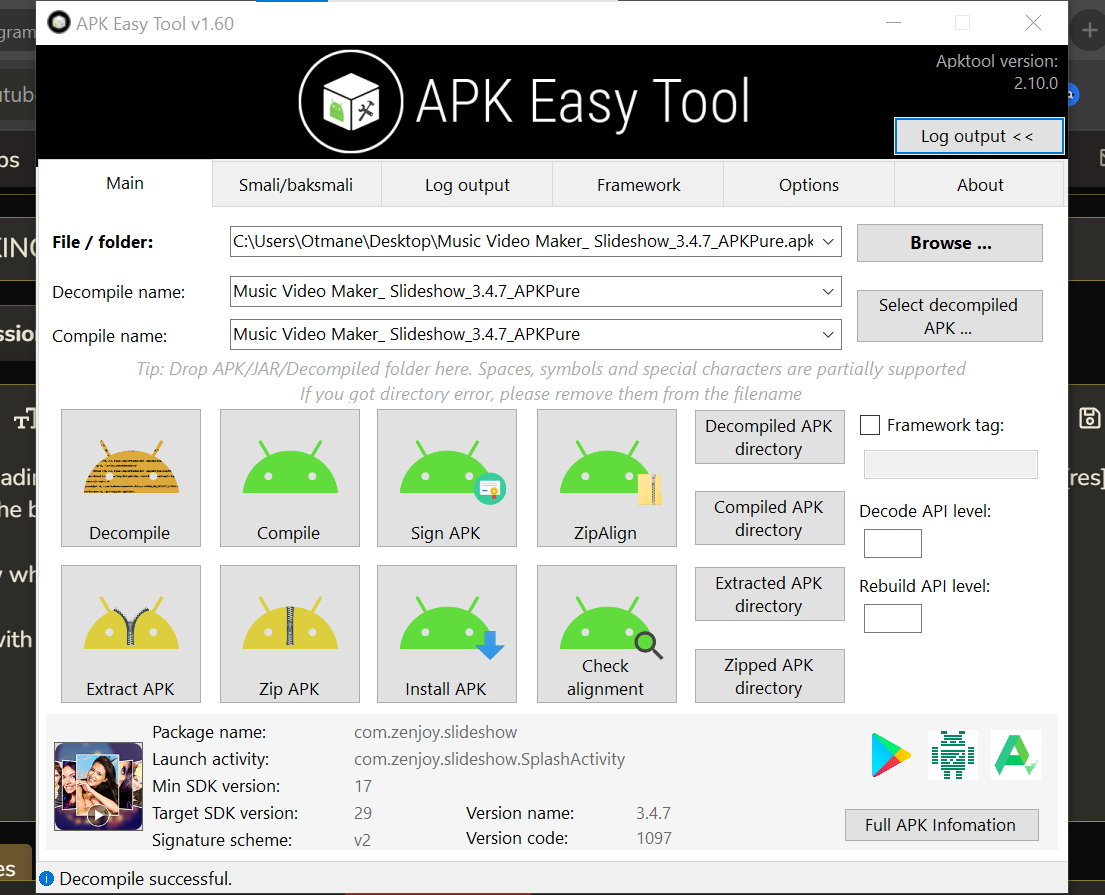
Task: Click the Compile android icon button
Action: (290, 478)
